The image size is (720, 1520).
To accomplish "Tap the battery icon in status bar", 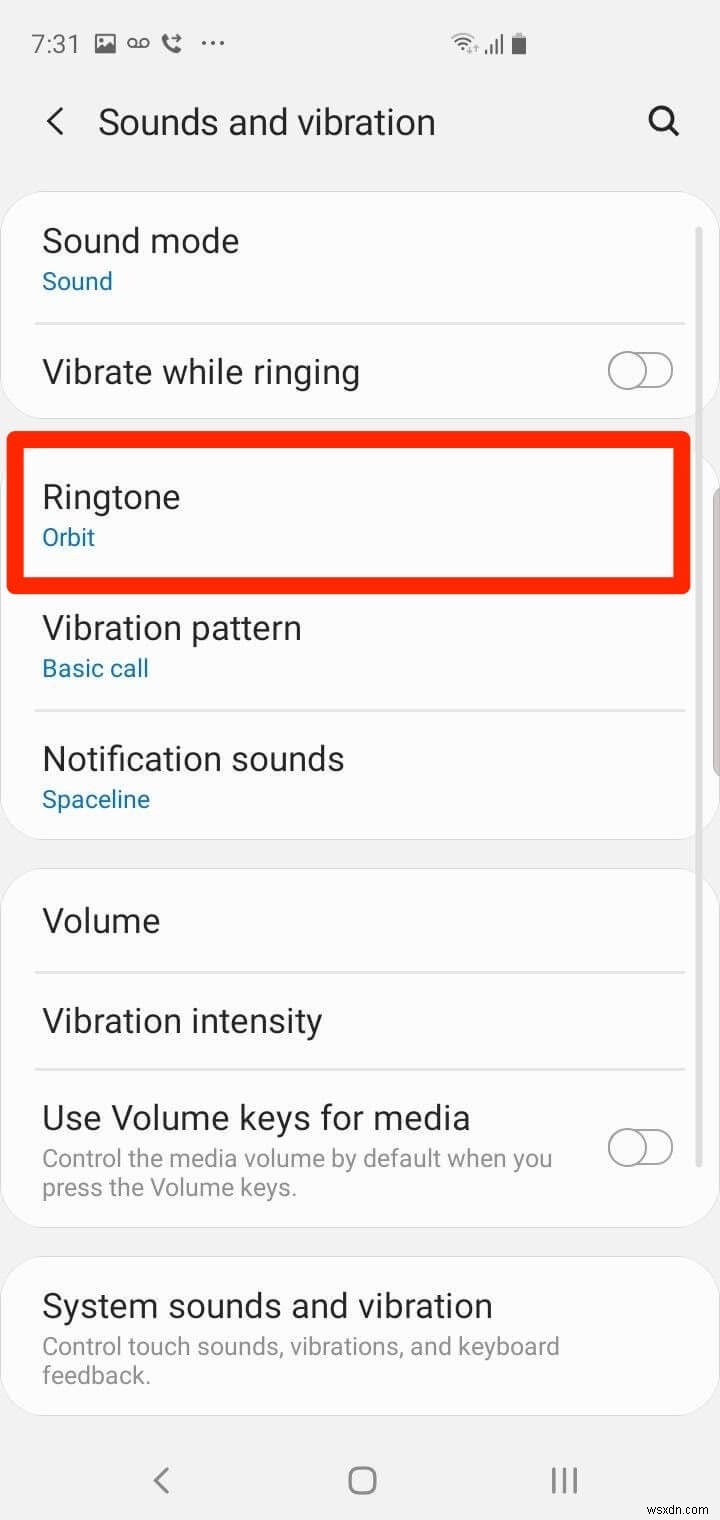I will [519, 43].
